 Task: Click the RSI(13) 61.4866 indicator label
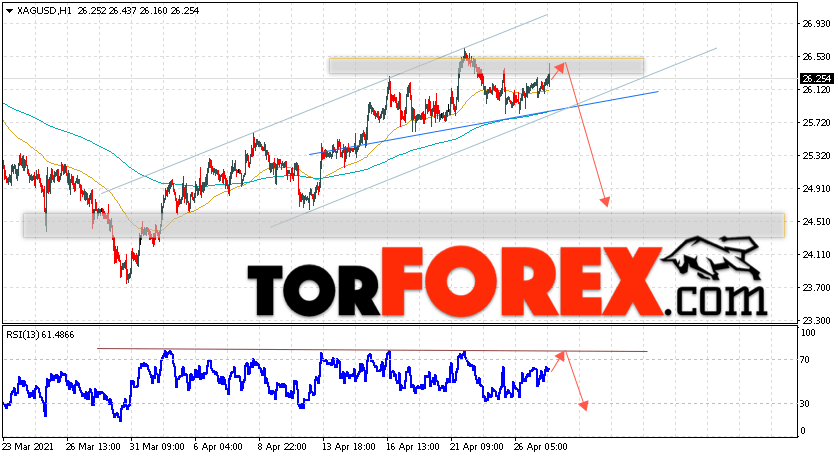click(x=40, y=335)
